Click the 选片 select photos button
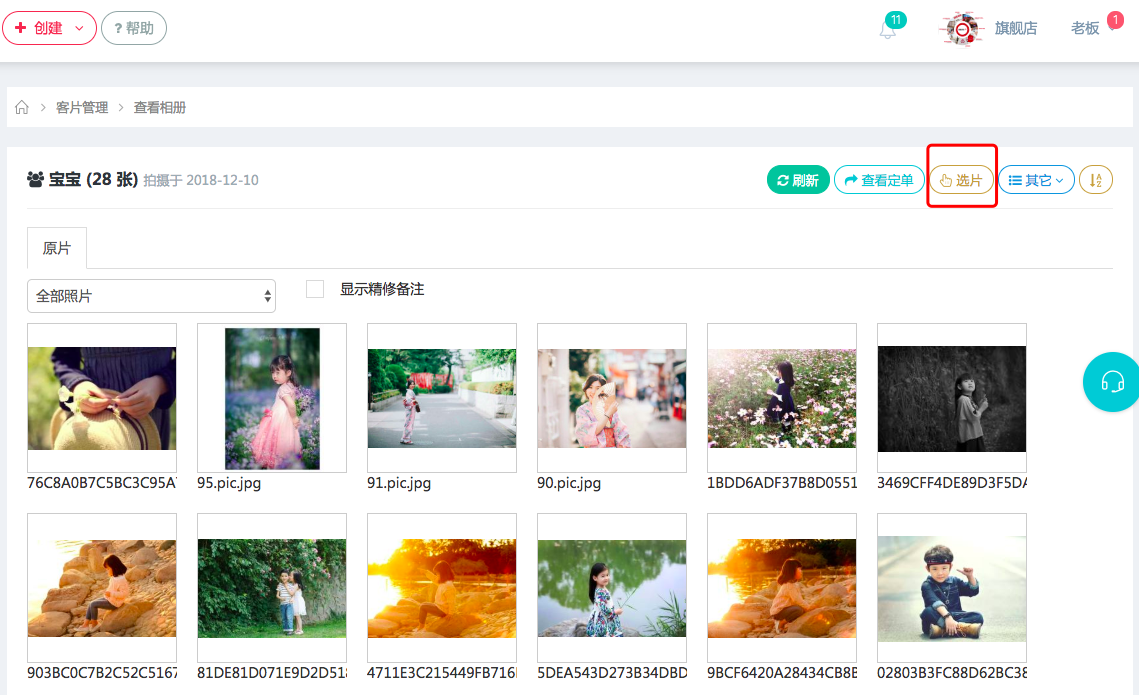 [961, 180]
